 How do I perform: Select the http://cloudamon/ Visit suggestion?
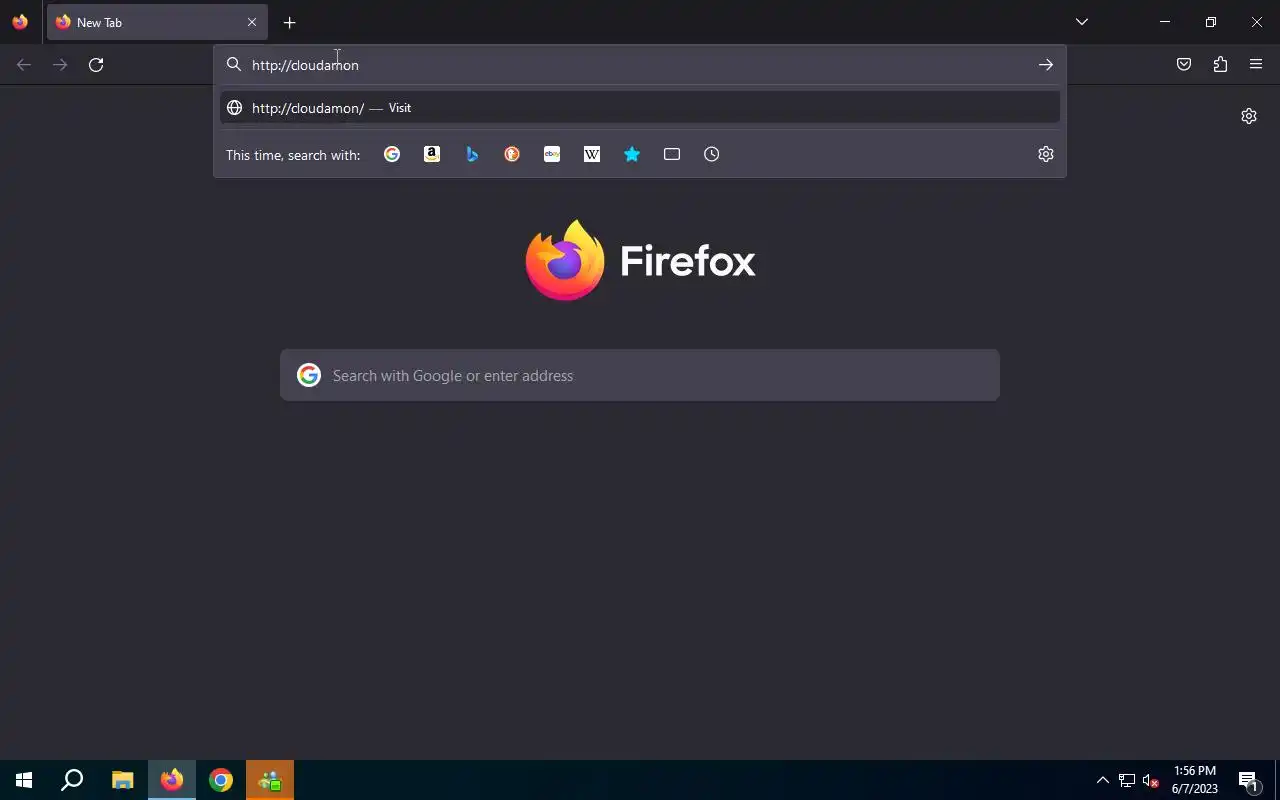[x=640, y=108]
